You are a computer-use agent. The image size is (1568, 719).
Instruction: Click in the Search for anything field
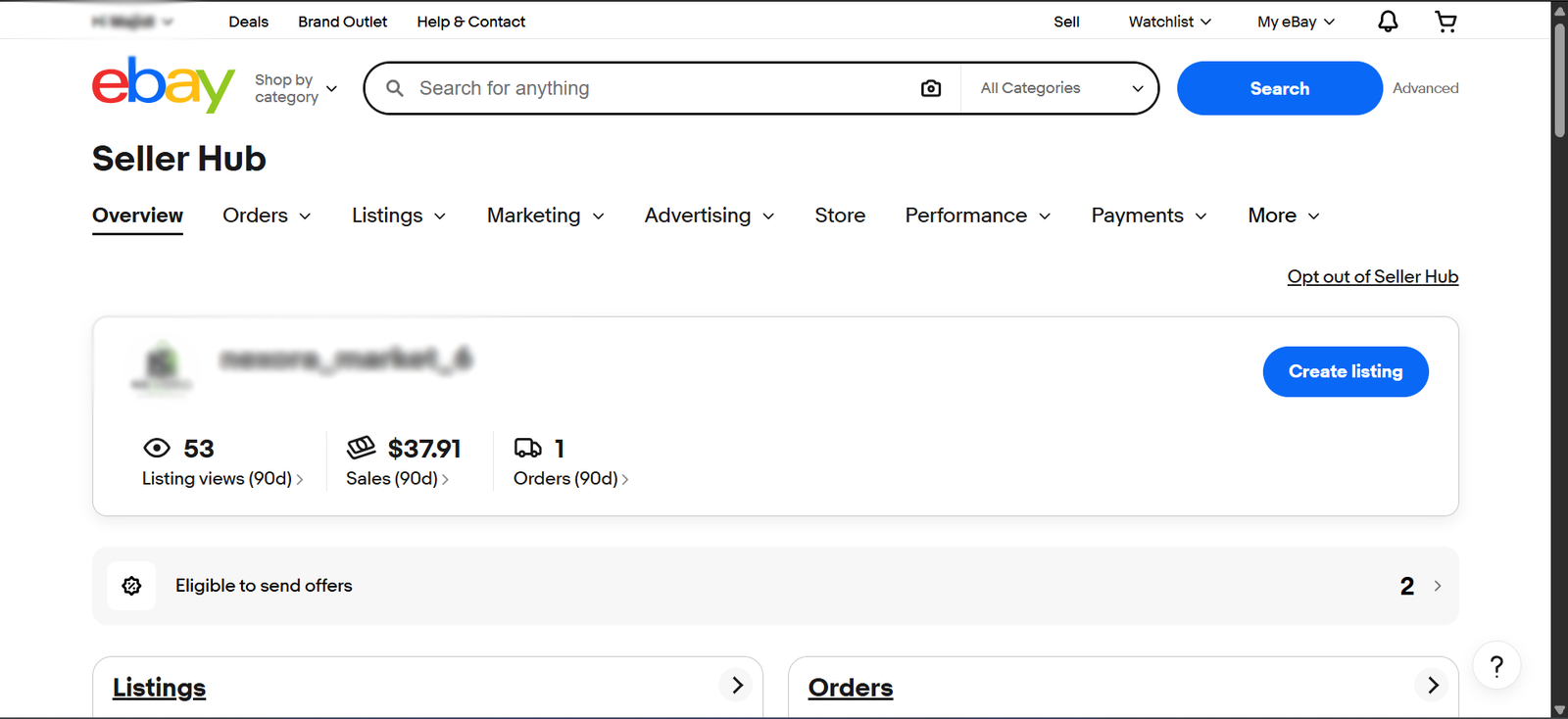click(662, 88)
